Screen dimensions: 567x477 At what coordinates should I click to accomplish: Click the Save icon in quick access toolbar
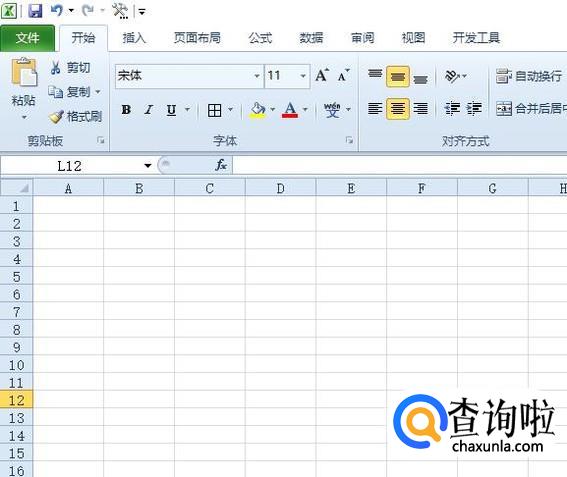(35, 11)
